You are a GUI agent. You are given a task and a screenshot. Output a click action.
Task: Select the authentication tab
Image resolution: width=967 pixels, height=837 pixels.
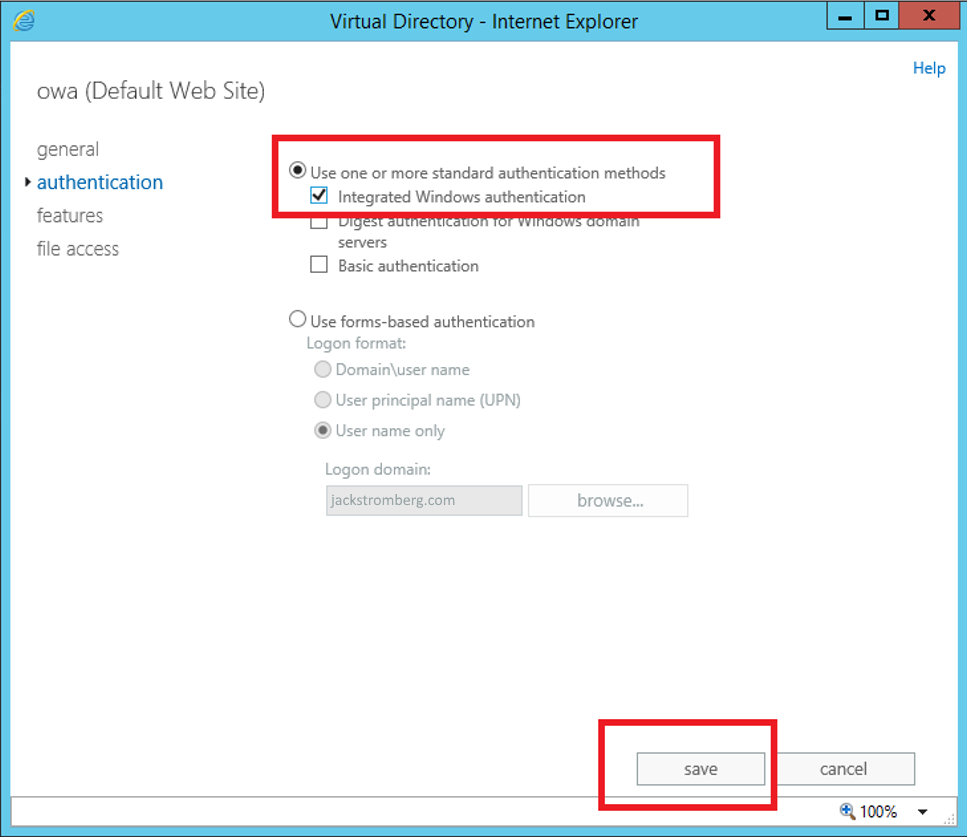pos(99,182)
